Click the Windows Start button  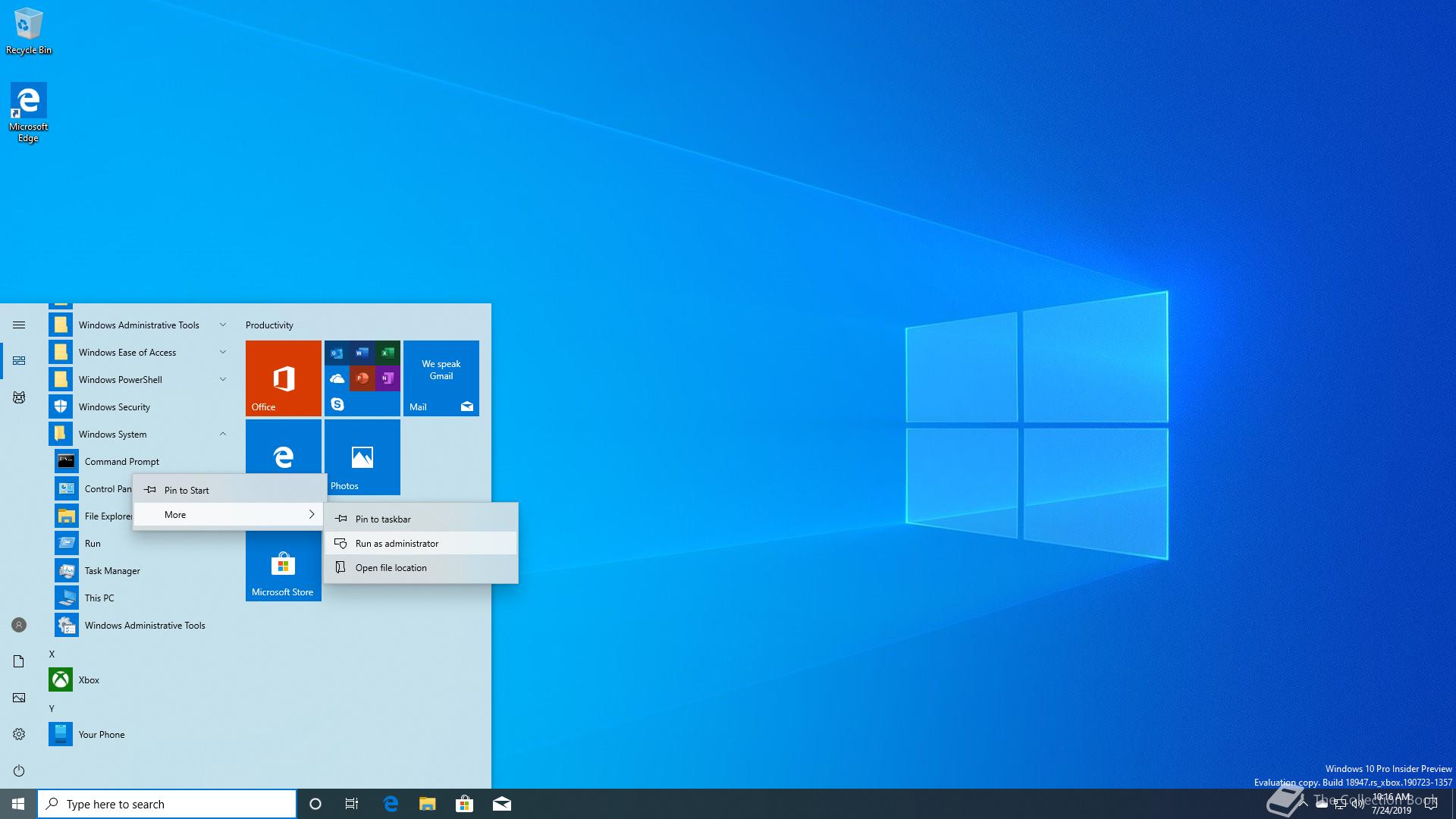[x=18, y=804]
